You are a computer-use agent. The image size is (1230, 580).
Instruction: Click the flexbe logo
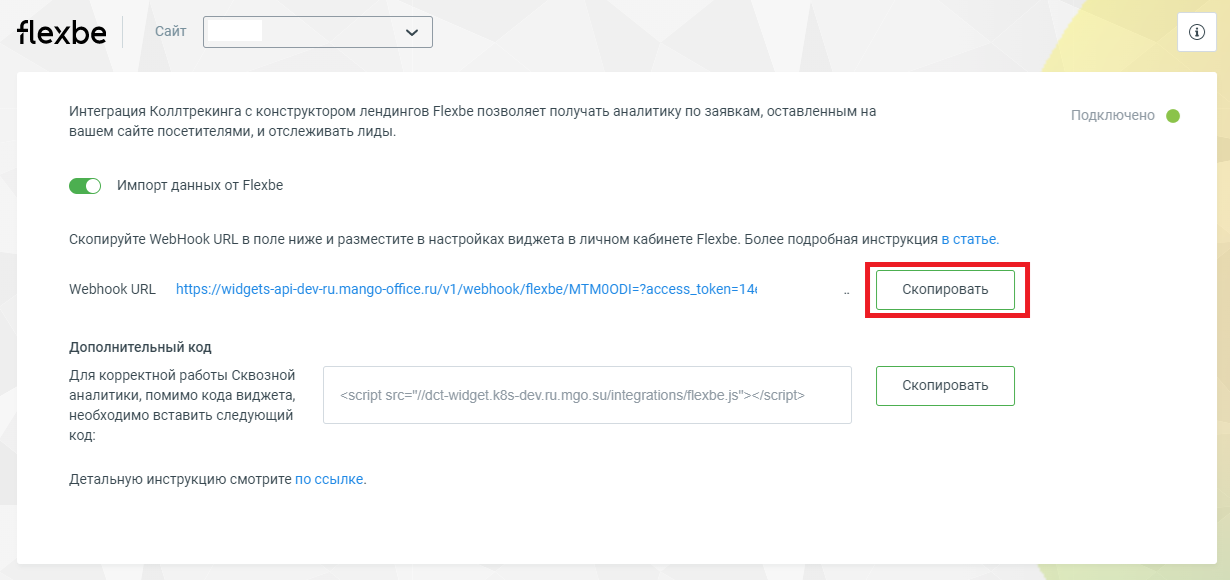[62, 32]
